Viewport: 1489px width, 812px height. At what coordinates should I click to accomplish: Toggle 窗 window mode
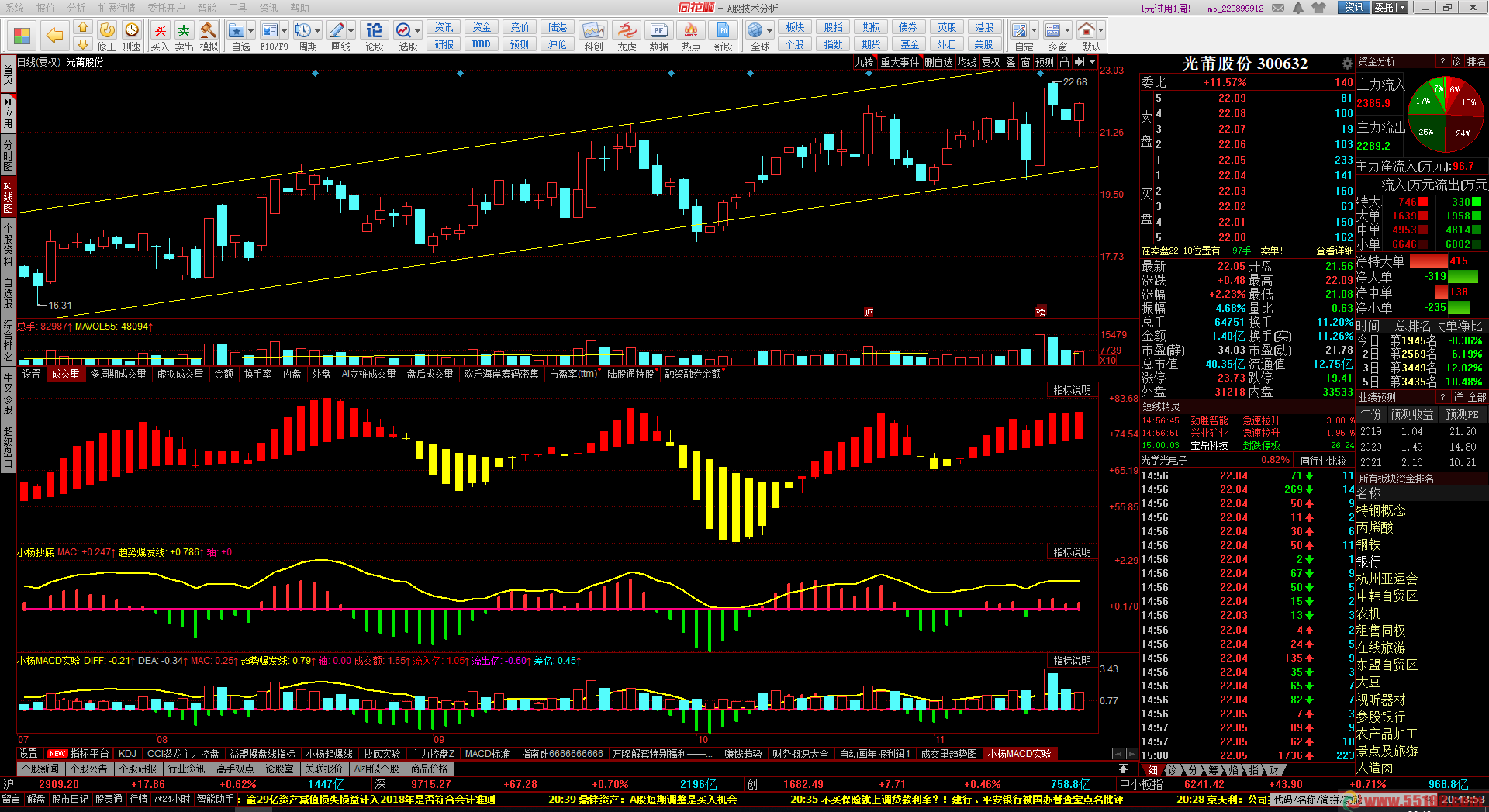click(1025, 62)
